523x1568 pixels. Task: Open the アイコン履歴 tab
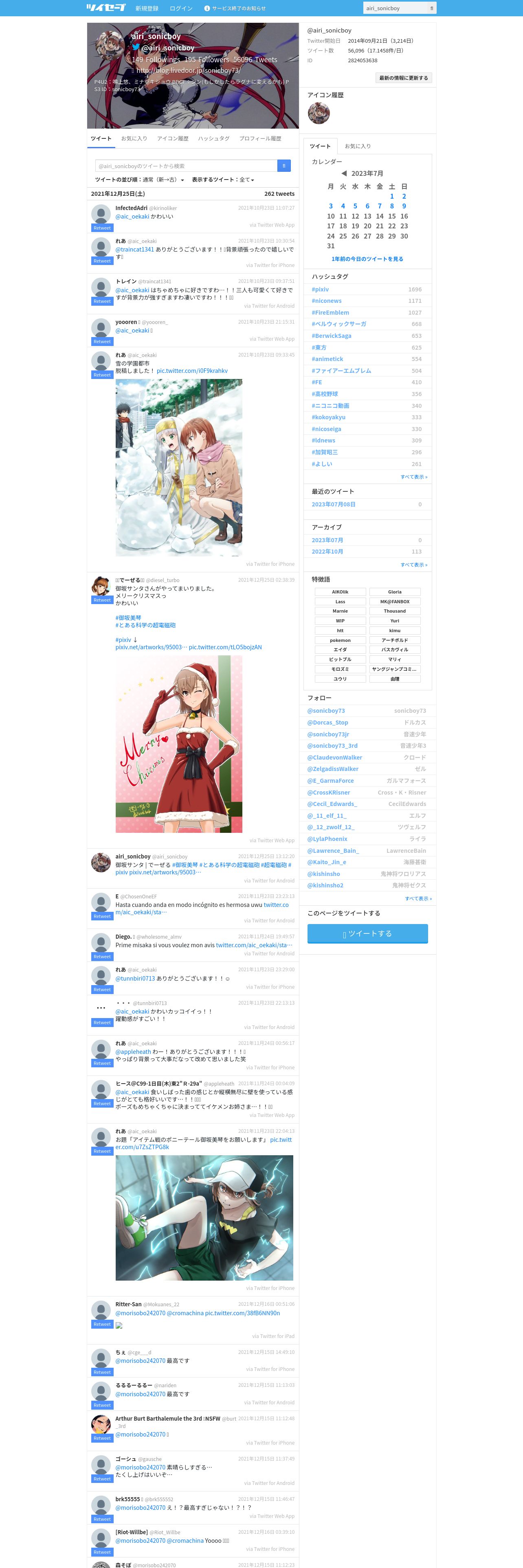173,139
